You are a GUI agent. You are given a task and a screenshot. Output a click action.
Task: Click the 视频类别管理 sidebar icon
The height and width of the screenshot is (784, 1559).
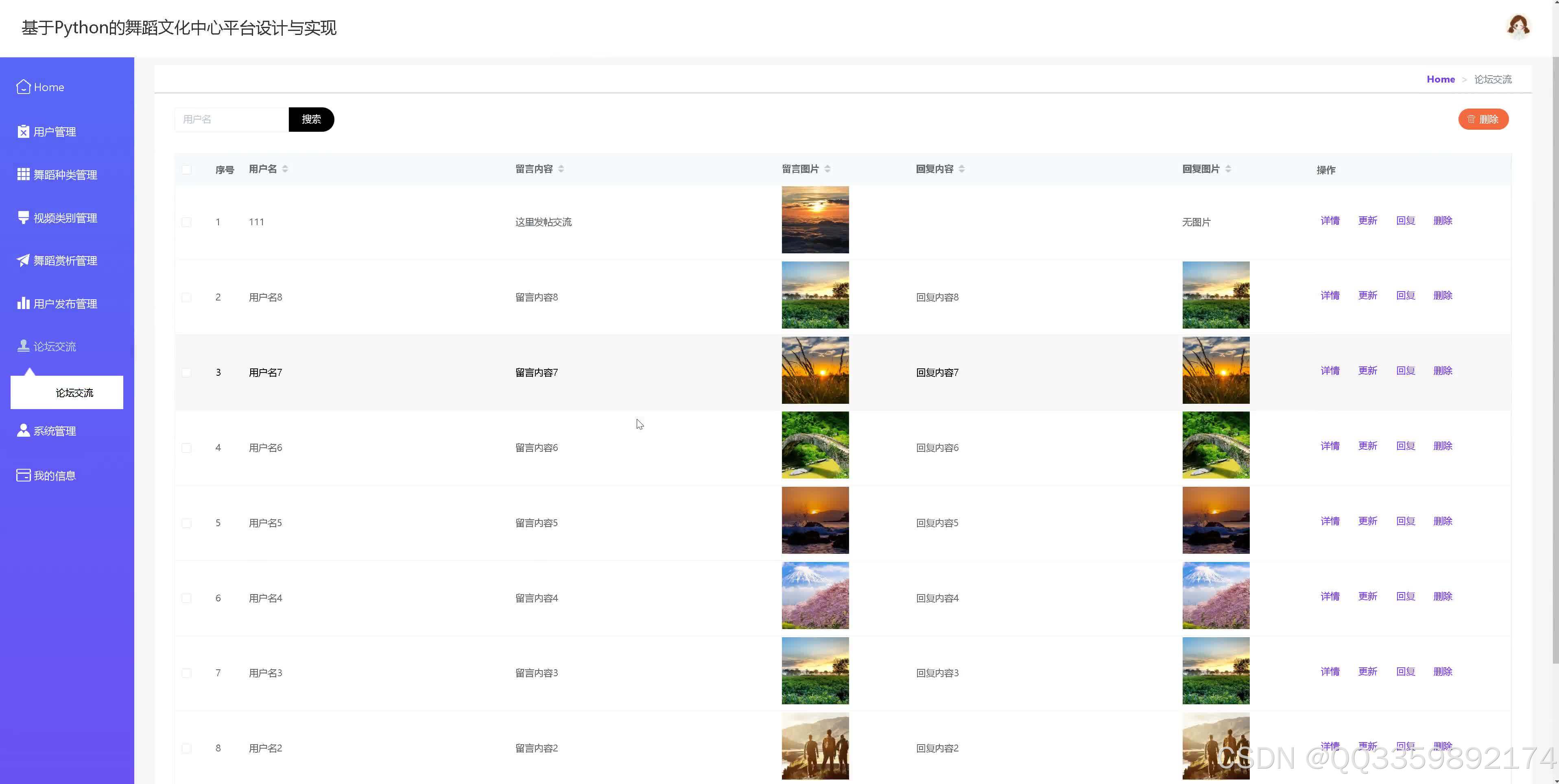(23, 217)
